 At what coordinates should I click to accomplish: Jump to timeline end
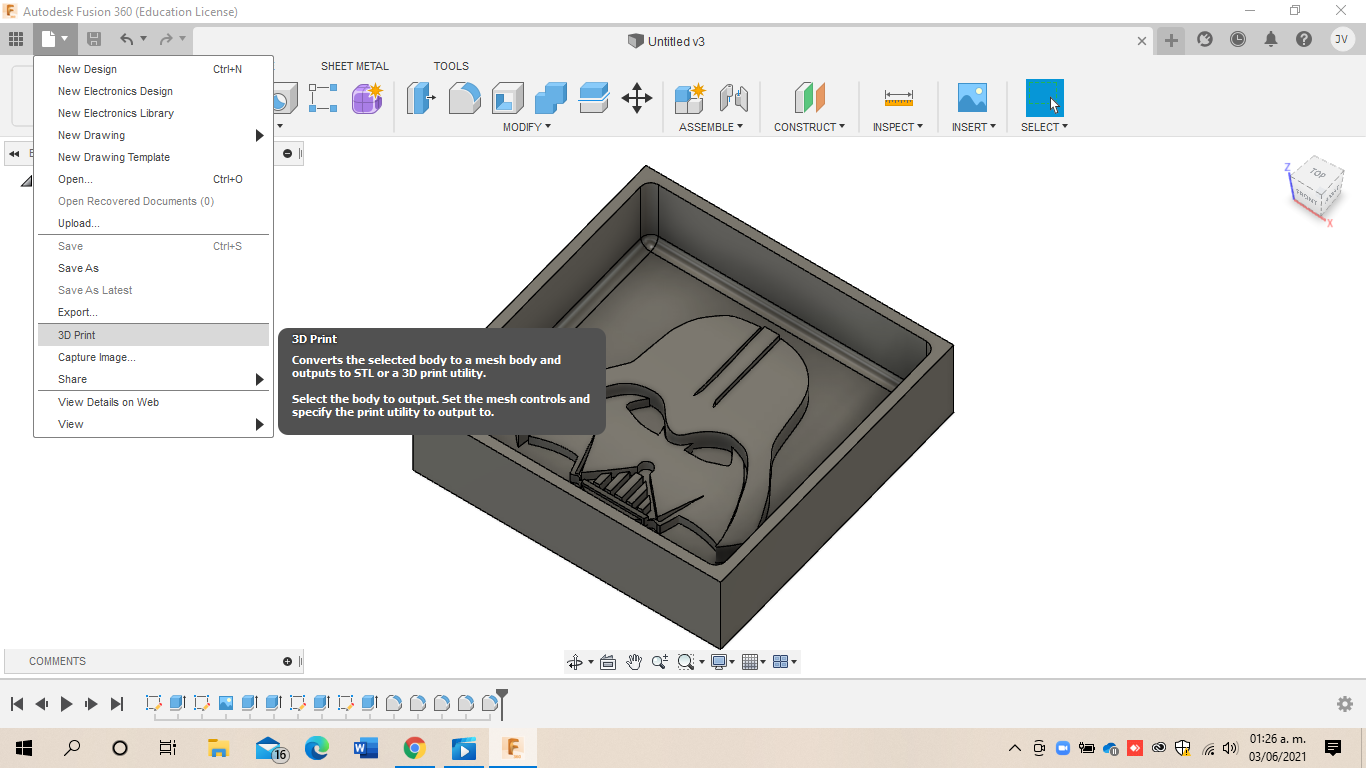point(116,704)
